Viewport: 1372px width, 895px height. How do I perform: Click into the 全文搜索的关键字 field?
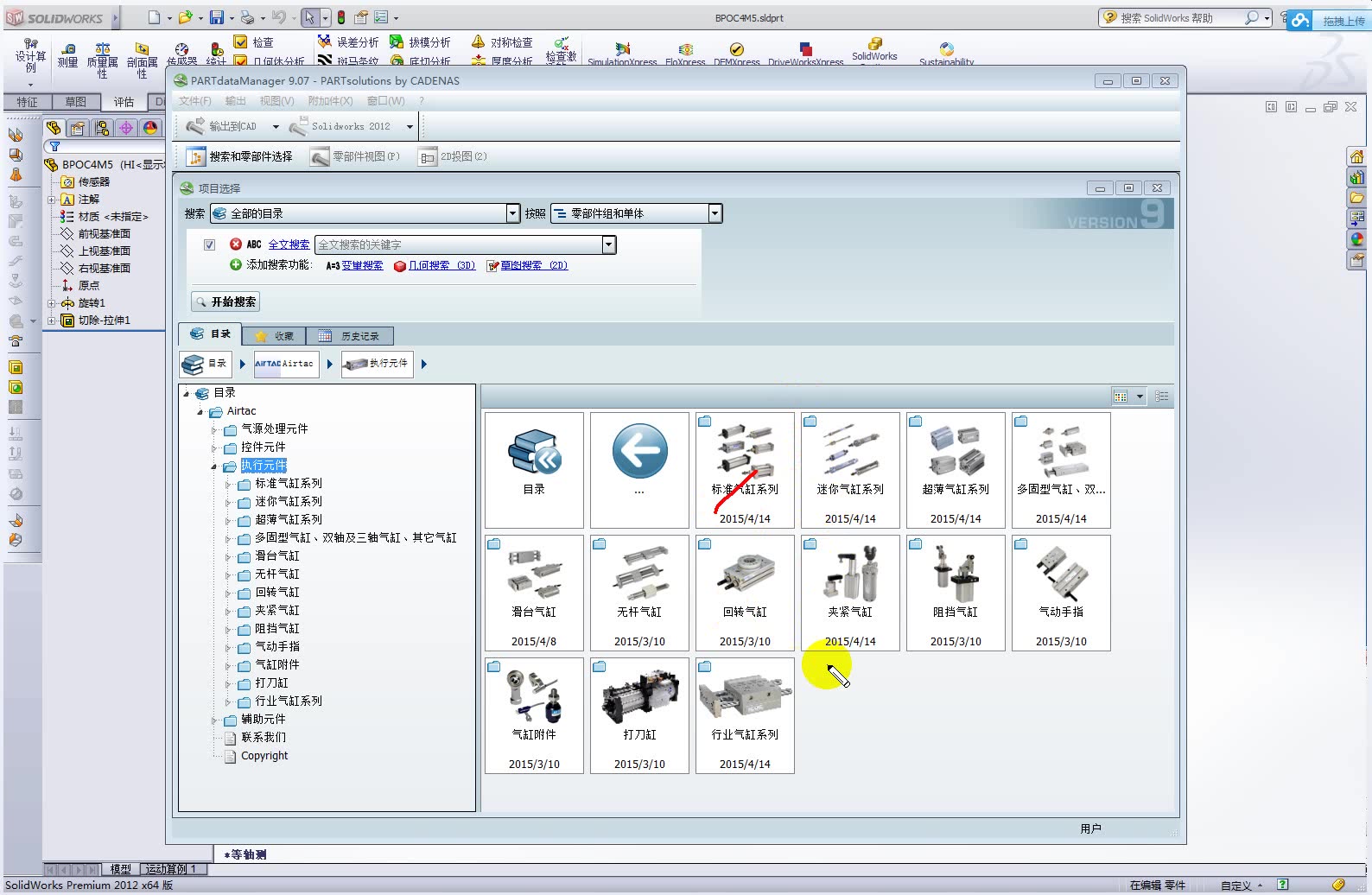pos(459,244)
